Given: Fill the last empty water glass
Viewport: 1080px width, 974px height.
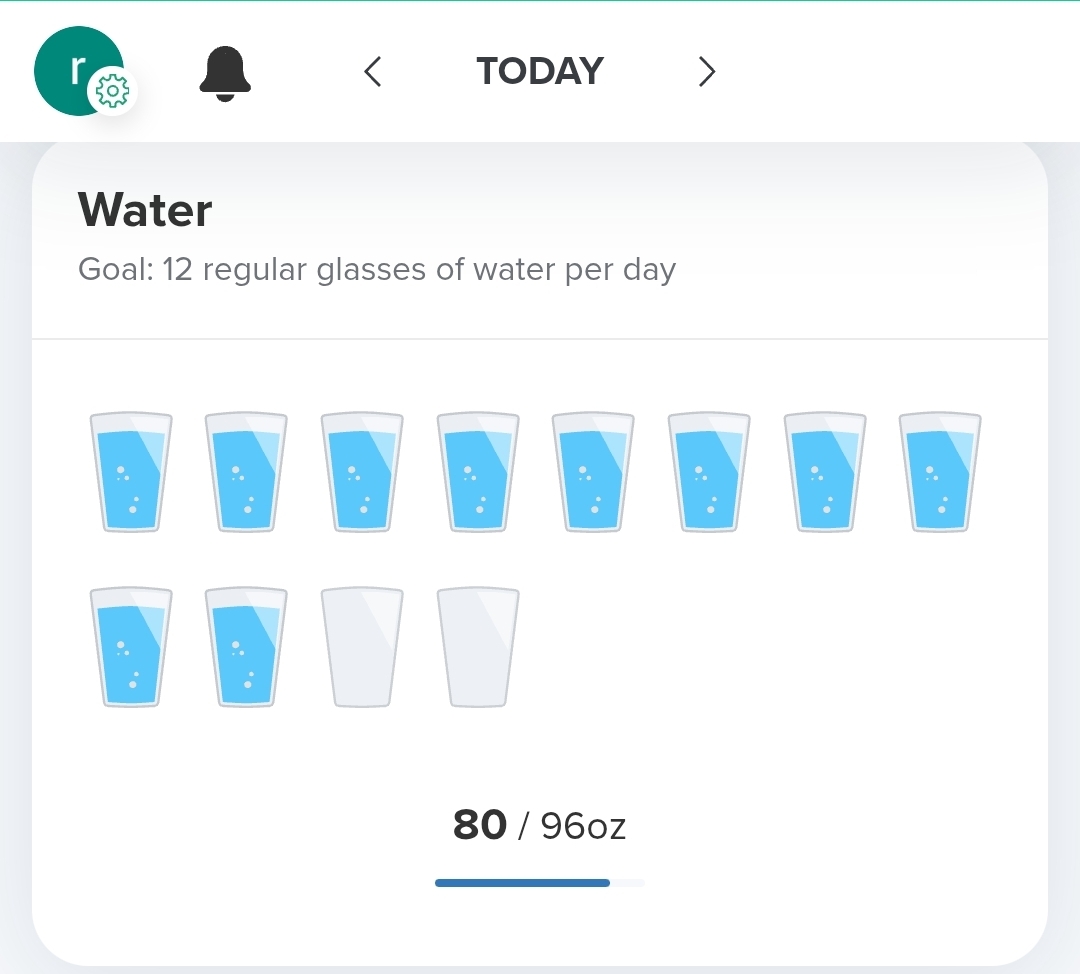Looking at the screenshot, I should click(478, 647).
